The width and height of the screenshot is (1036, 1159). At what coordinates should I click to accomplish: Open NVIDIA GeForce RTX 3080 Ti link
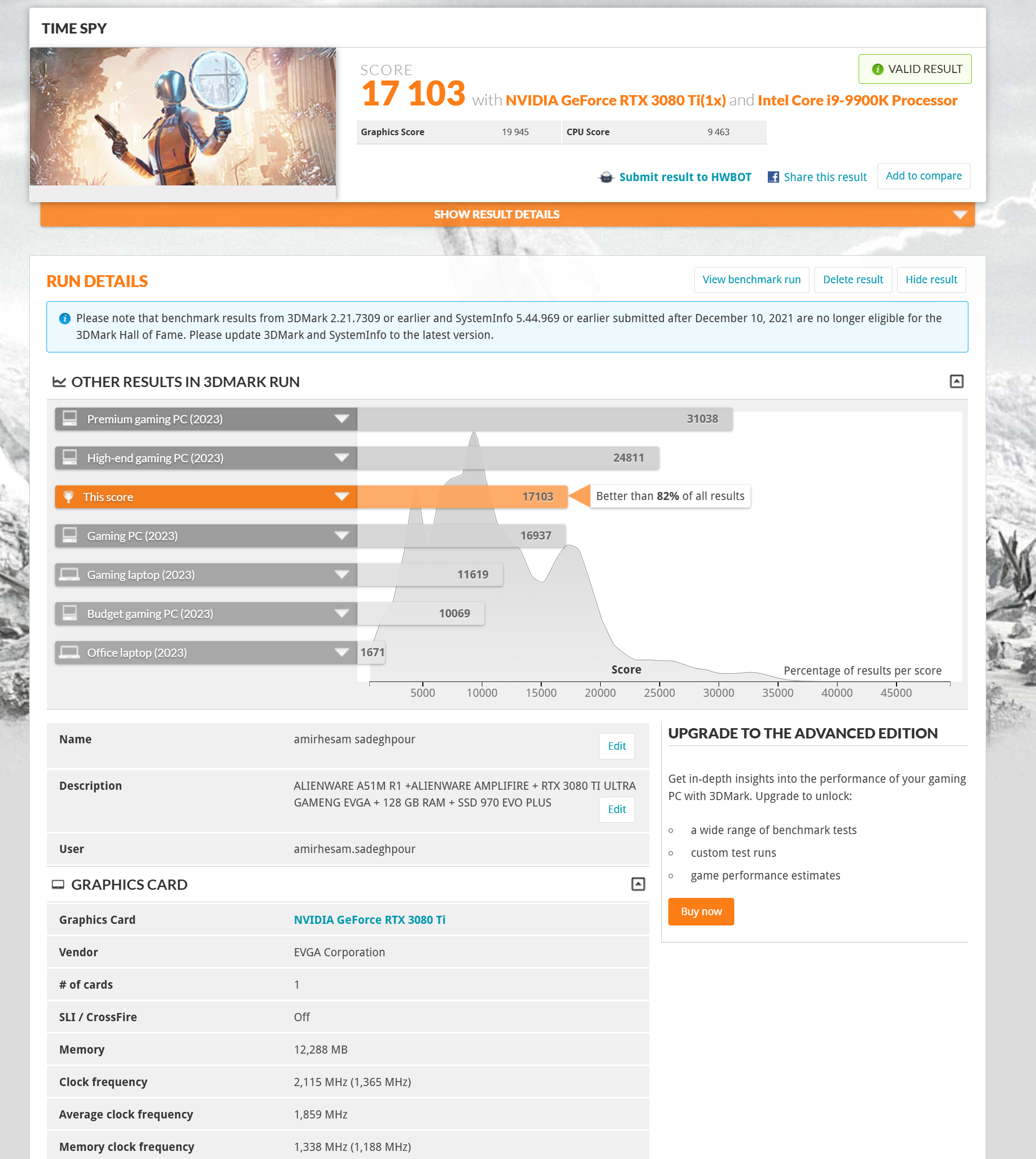pyautogui.click(x=369, y=920)
